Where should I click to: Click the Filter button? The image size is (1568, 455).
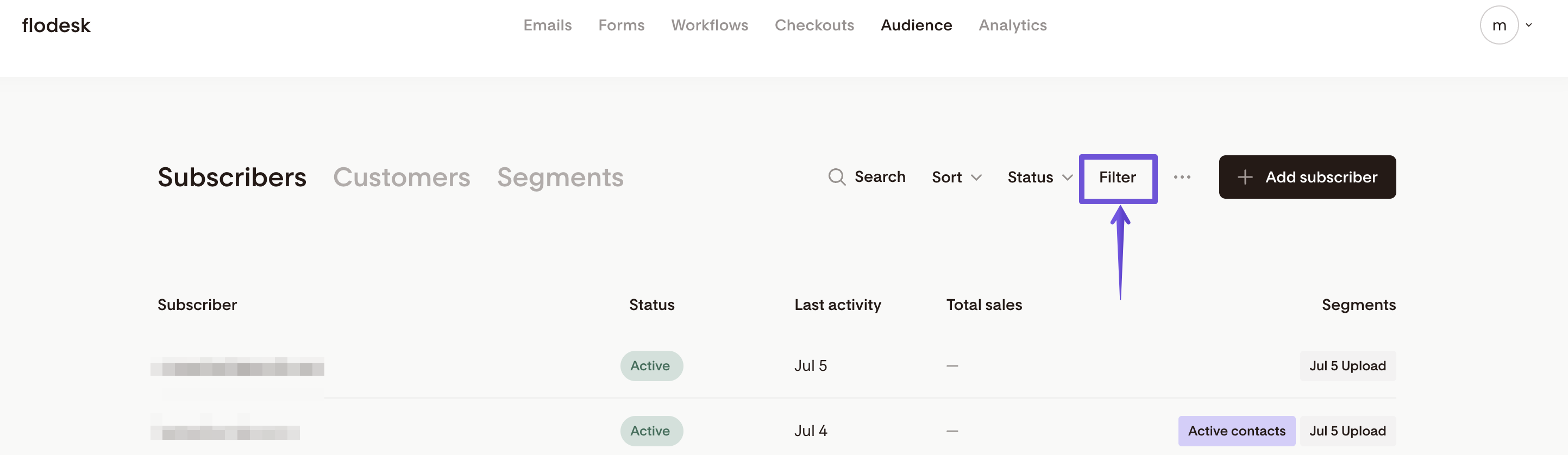click(x=1118, y=178)
